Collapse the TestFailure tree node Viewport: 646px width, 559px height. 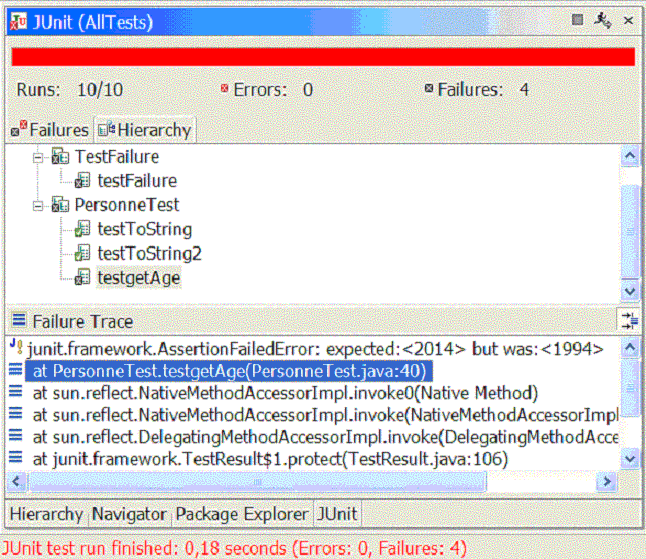click(39, 157)
